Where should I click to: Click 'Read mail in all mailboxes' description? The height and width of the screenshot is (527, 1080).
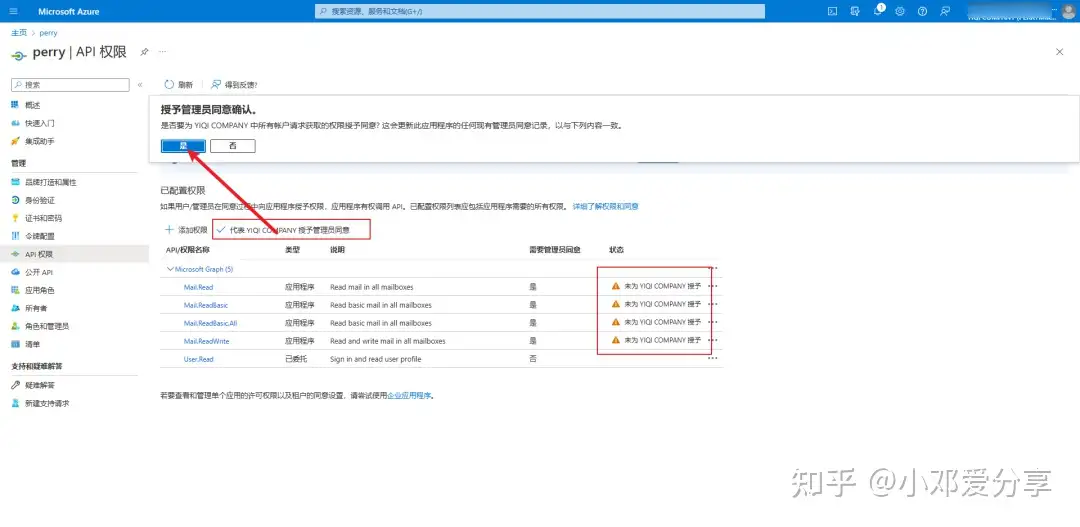point(372,287)
